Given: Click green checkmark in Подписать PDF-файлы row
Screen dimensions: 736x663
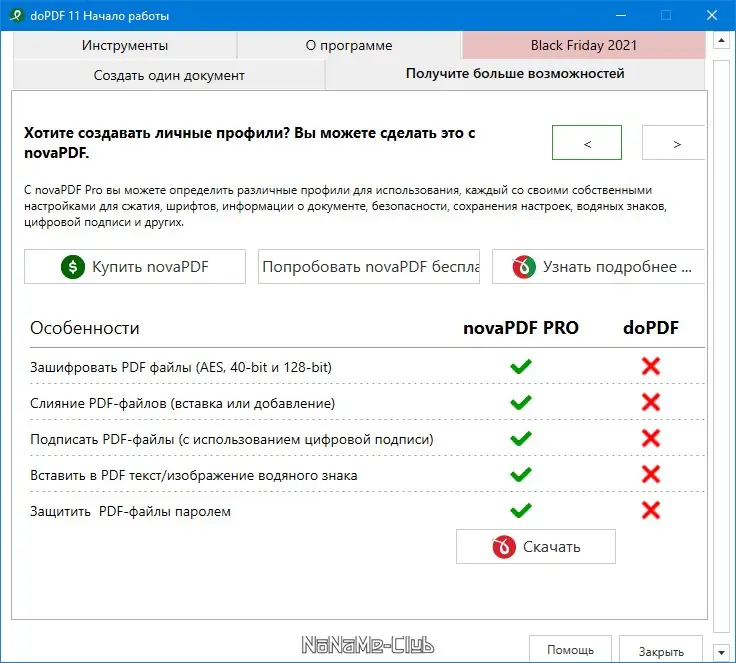Looking at the screenshot, I should pyautogui.click(x=521, y=439).
